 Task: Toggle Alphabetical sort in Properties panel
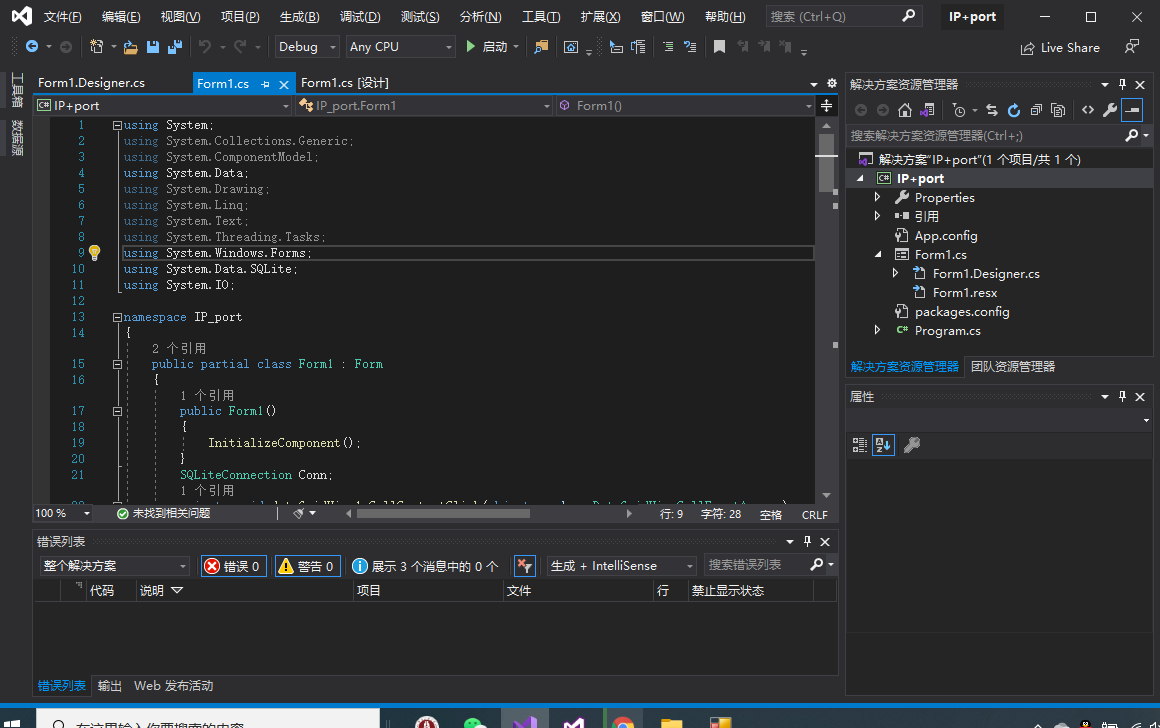pos(883,445)
